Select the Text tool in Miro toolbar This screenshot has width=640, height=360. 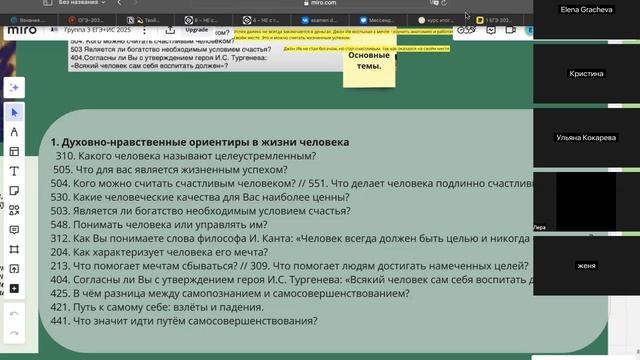(x=14, y=171)
